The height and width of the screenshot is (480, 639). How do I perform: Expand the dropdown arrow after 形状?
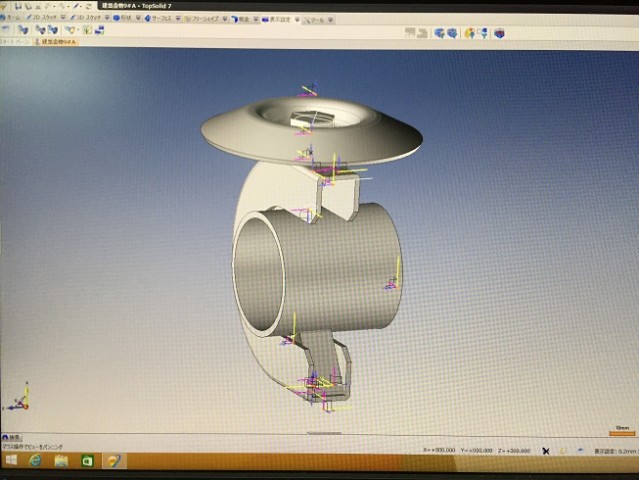point(138,18)
